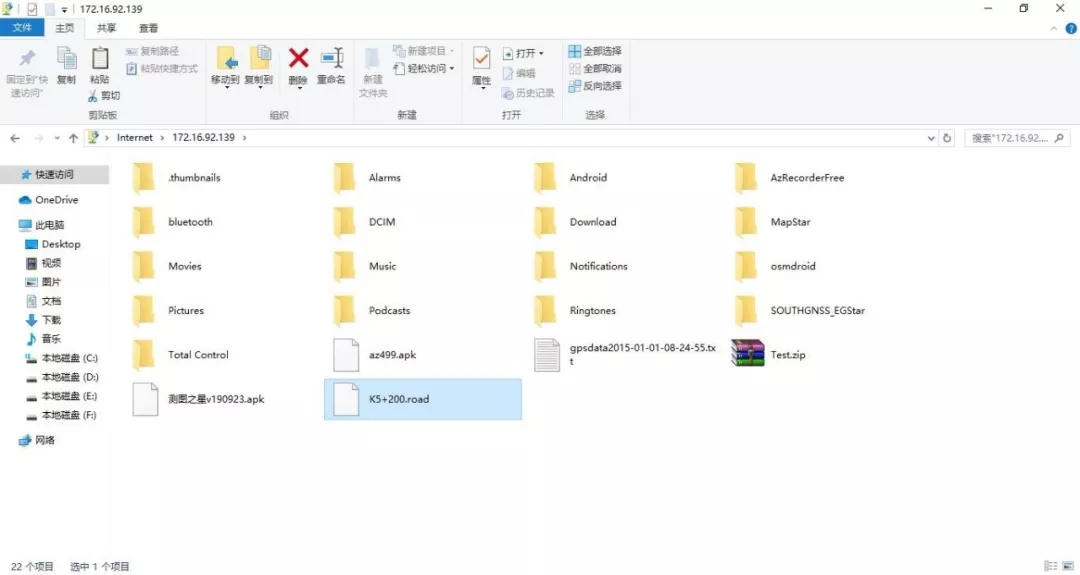1080x575 pixels.
Task: Click the Rename icon
Action: click(x=331, y=58)
